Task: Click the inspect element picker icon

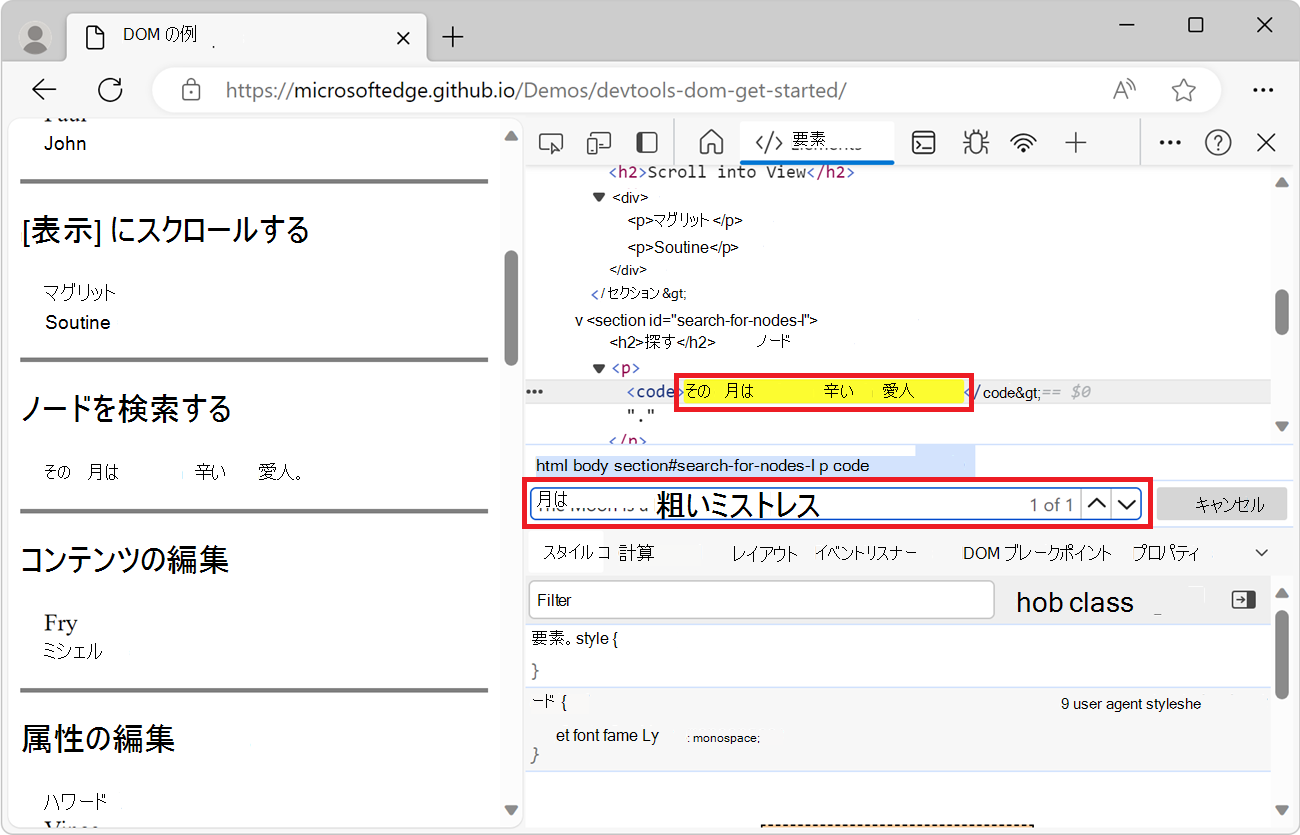Action: pos(551,143)
